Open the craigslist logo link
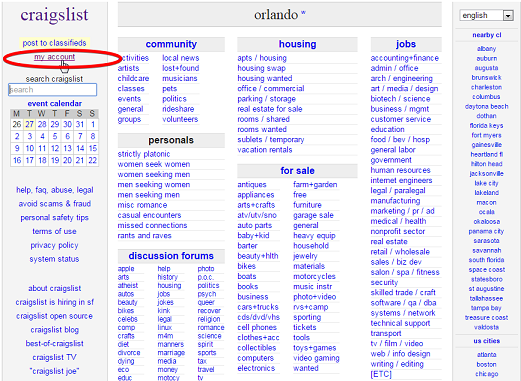Image resolution: width=521 pixels, height=381 pixels. click(54, 15)
